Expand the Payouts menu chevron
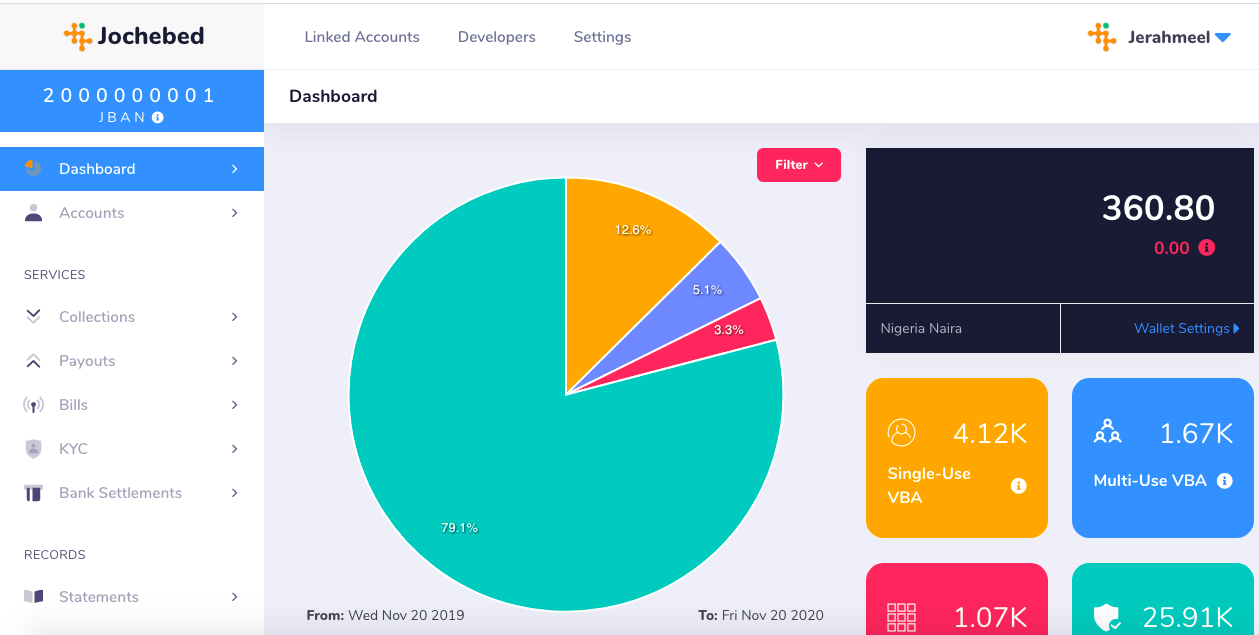This screenshot has width=1259, height=635. (235, 361)
